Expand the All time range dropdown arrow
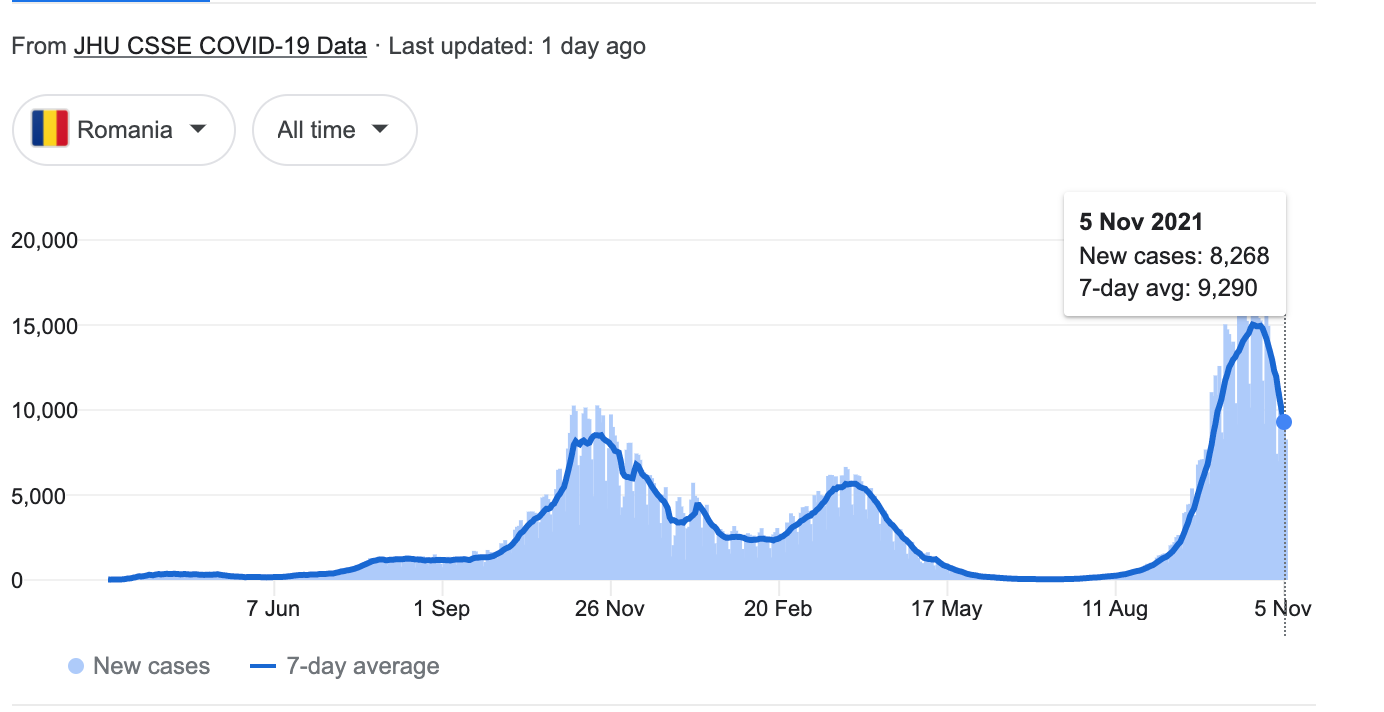1384x712 pixels. point(380,129)
